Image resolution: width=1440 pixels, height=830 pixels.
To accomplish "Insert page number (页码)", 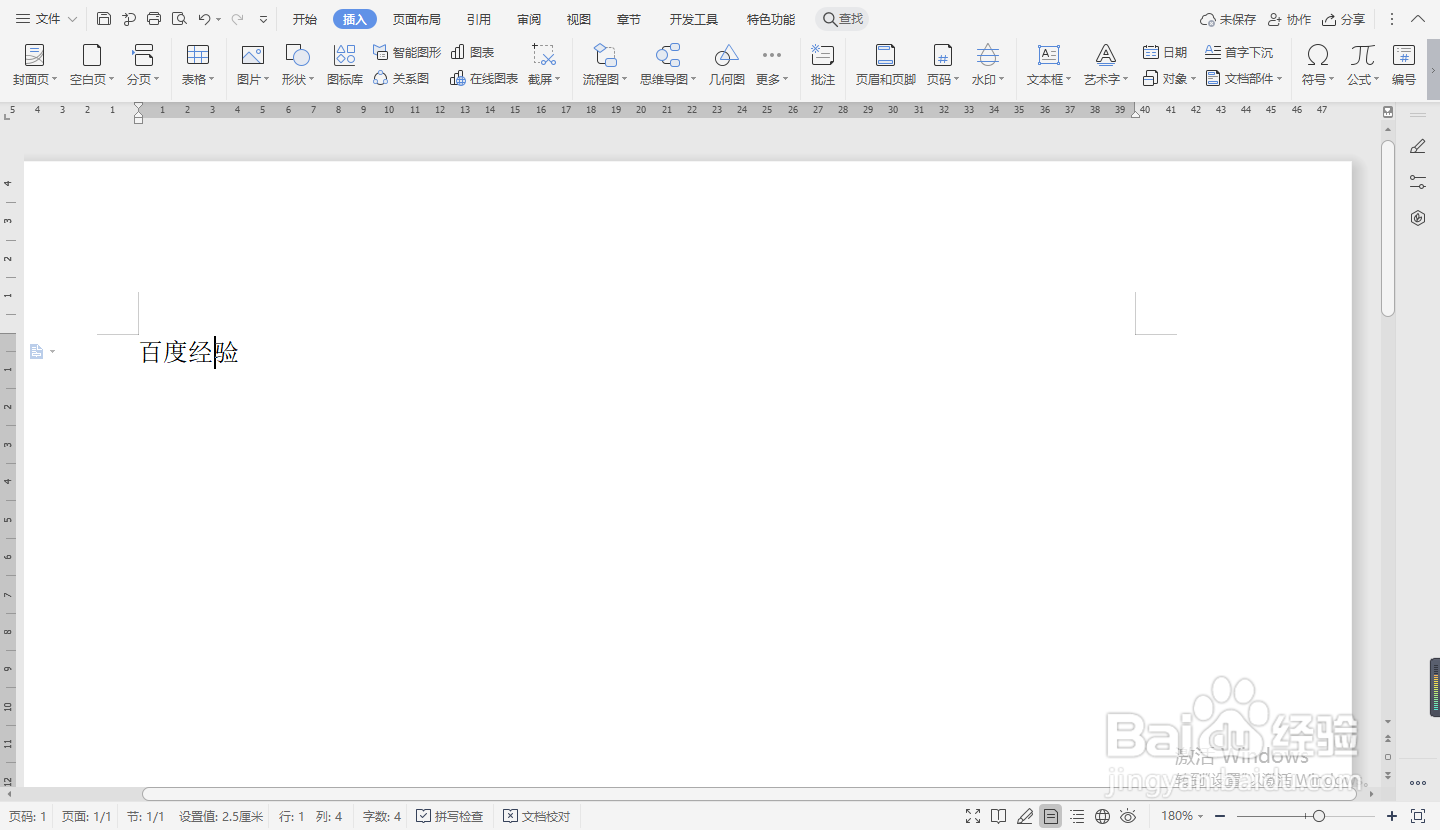I will coord(943,65).
